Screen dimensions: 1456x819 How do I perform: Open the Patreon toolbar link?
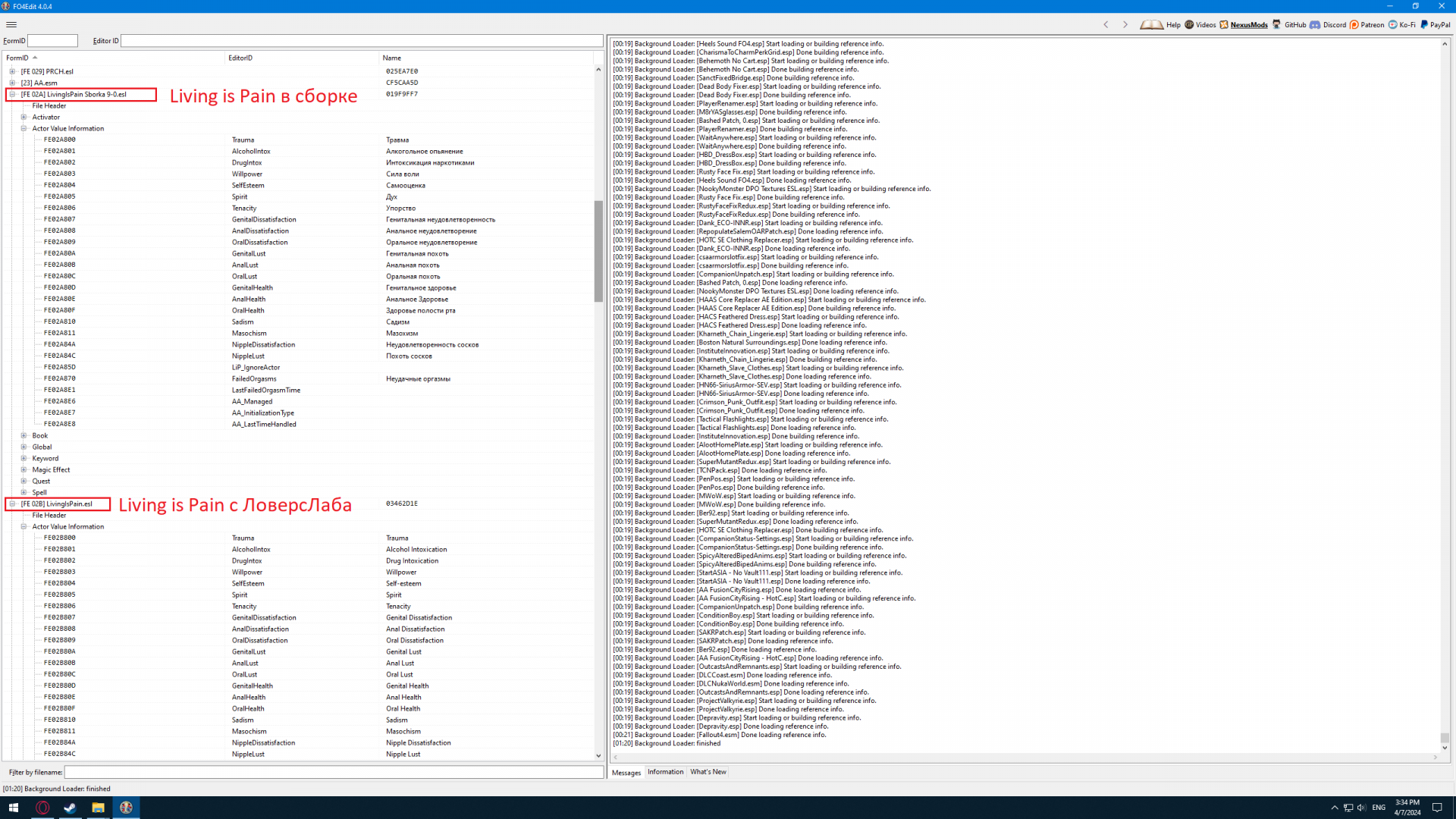coord(1367,24)
